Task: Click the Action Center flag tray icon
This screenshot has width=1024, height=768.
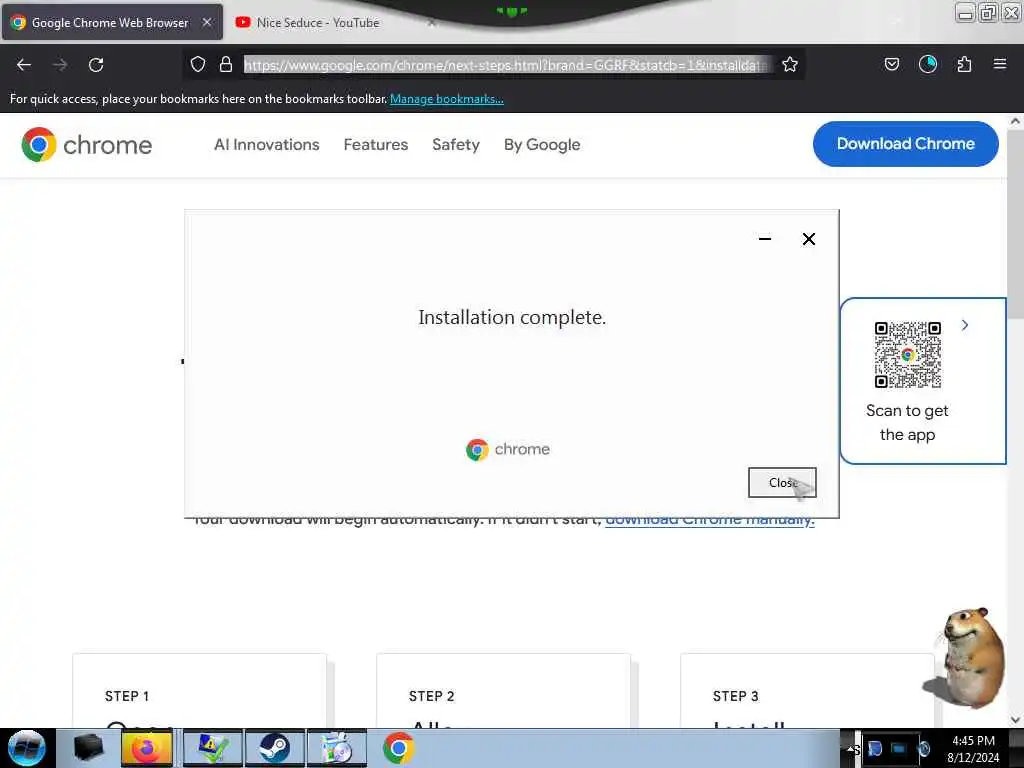Action: pos(874,748)
